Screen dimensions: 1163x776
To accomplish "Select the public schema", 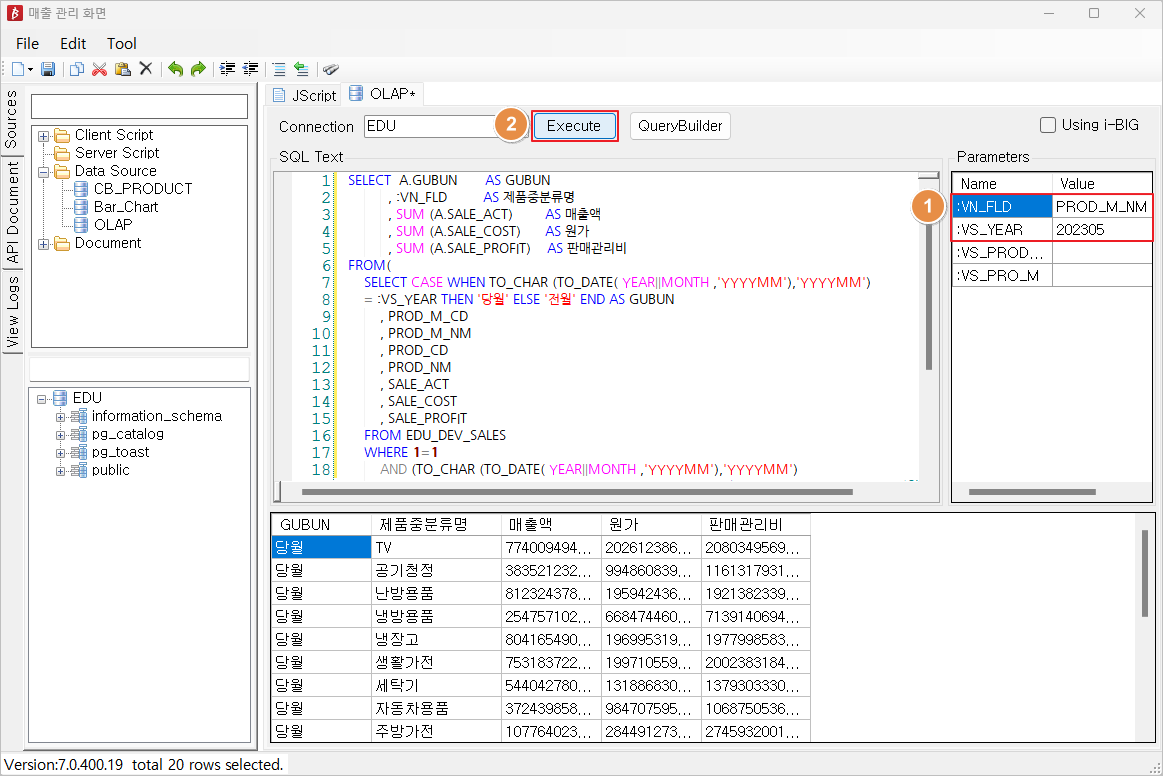I will [x=111, y=470].
